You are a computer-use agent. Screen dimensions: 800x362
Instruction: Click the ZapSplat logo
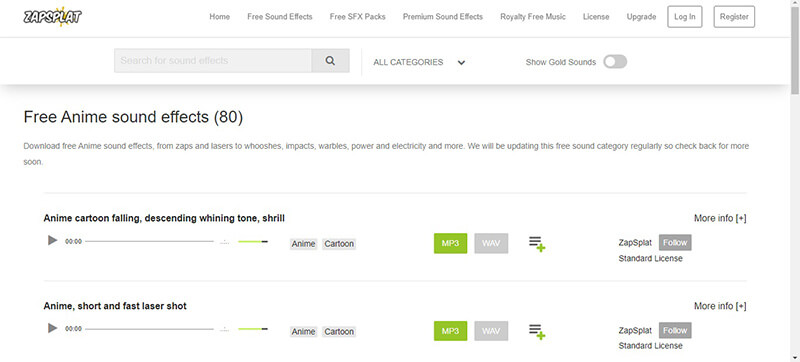coord(53,17)
